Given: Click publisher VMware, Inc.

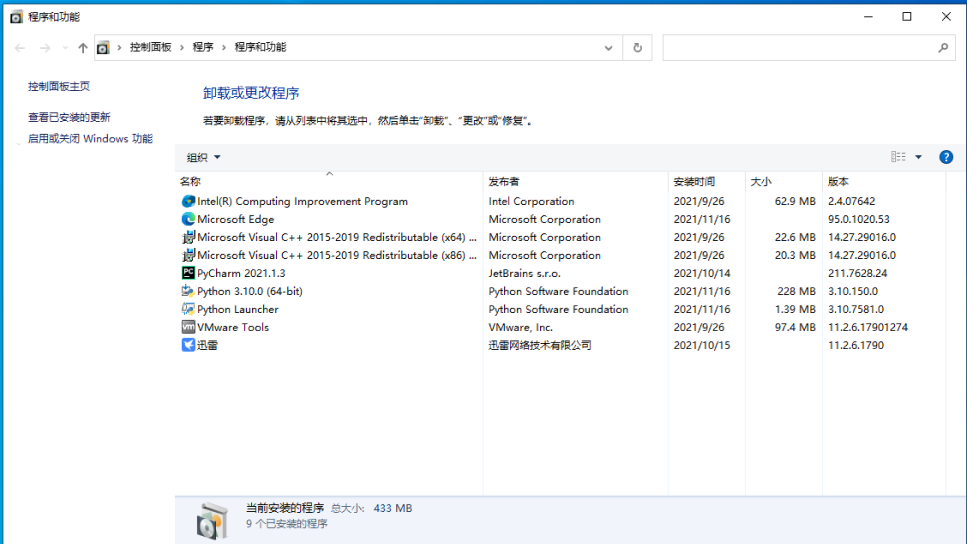Looking at the screenshot, I should coord(521,327).
